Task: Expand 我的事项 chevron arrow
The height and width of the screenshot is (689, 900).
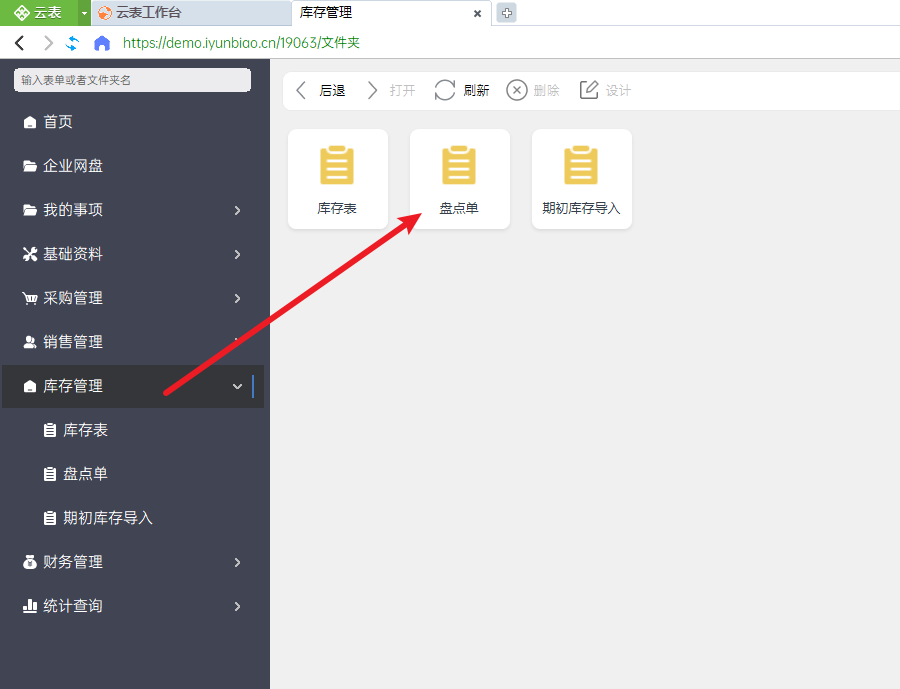Action: 238,210
